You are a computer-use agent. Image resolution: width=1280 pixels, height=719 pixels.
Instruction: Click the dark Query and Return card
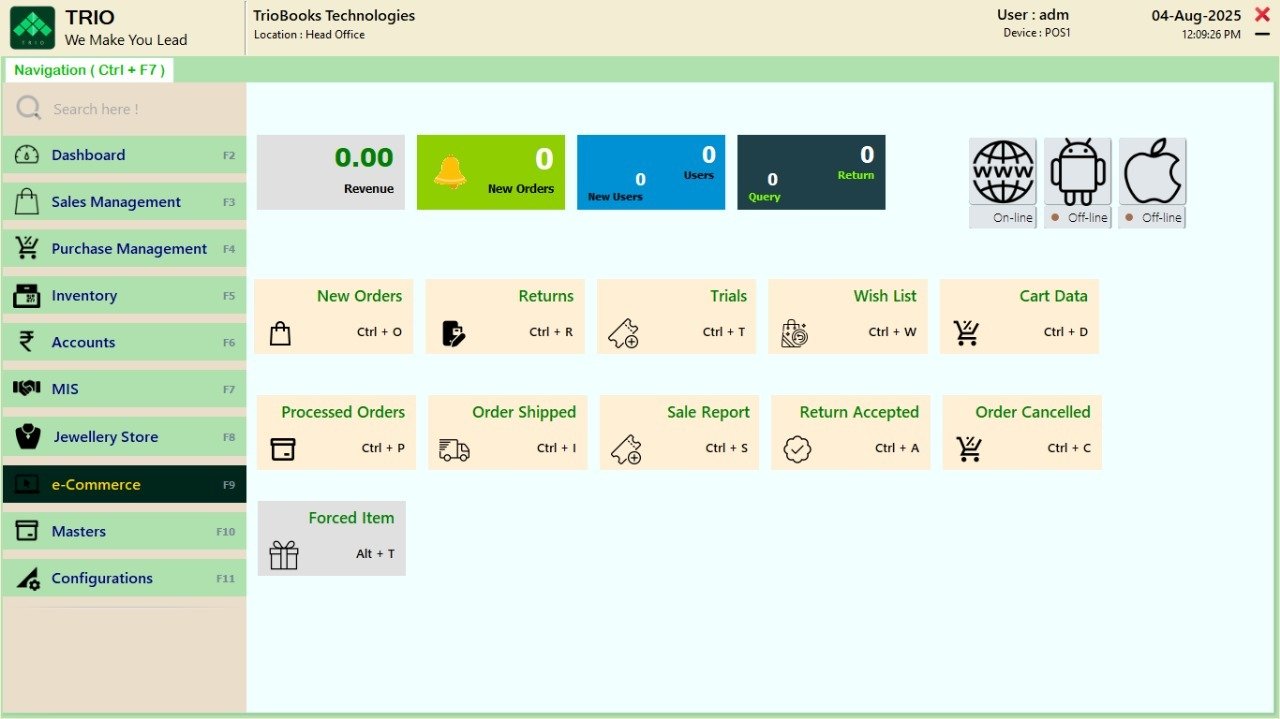[811, 172]
